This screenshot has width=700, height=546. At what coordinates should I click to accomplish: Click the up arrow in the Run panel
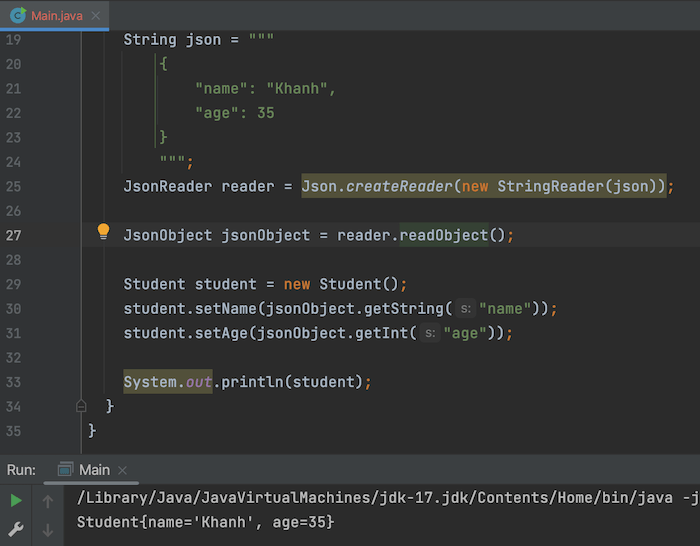pyautogui.click(x=48, y=501)
